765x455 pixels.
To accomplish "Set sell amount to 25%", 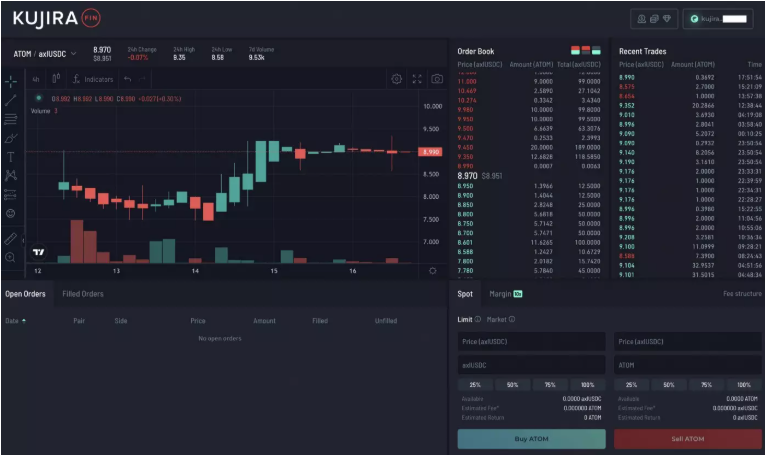I will point(631,385).
